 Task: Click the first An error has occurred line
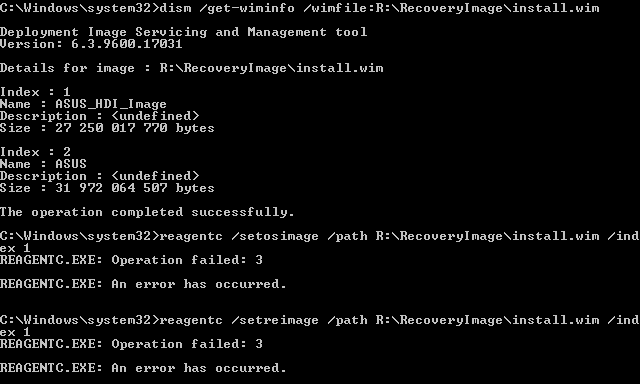pos(143,284)
